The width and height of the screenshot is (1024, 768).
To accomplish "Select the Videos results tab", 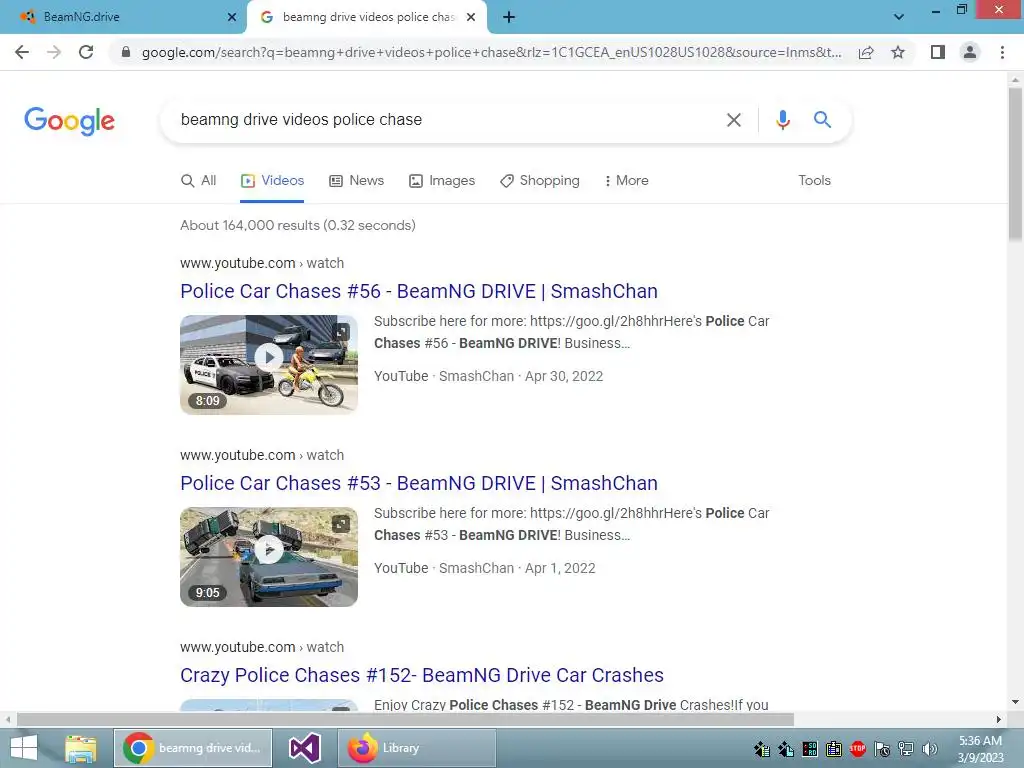I will (272, 181).
